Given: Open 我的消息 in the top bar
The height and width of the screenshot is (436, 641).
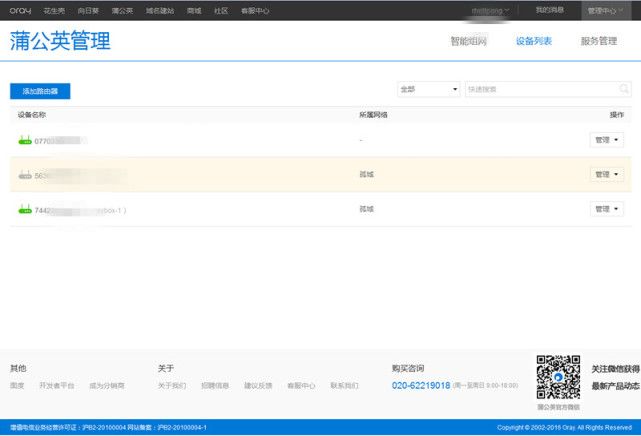Looking at the screenshot, I should coord(549,10).
